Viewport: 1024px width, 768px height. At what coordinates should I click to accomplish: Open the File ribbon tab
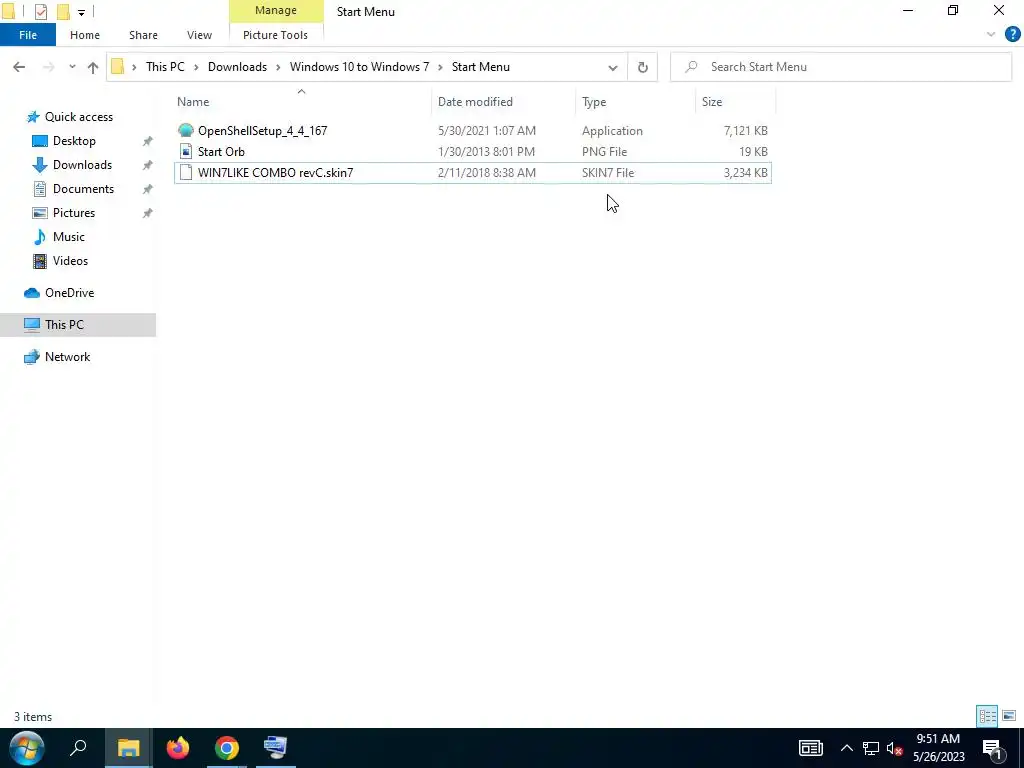tap(27, 35)
